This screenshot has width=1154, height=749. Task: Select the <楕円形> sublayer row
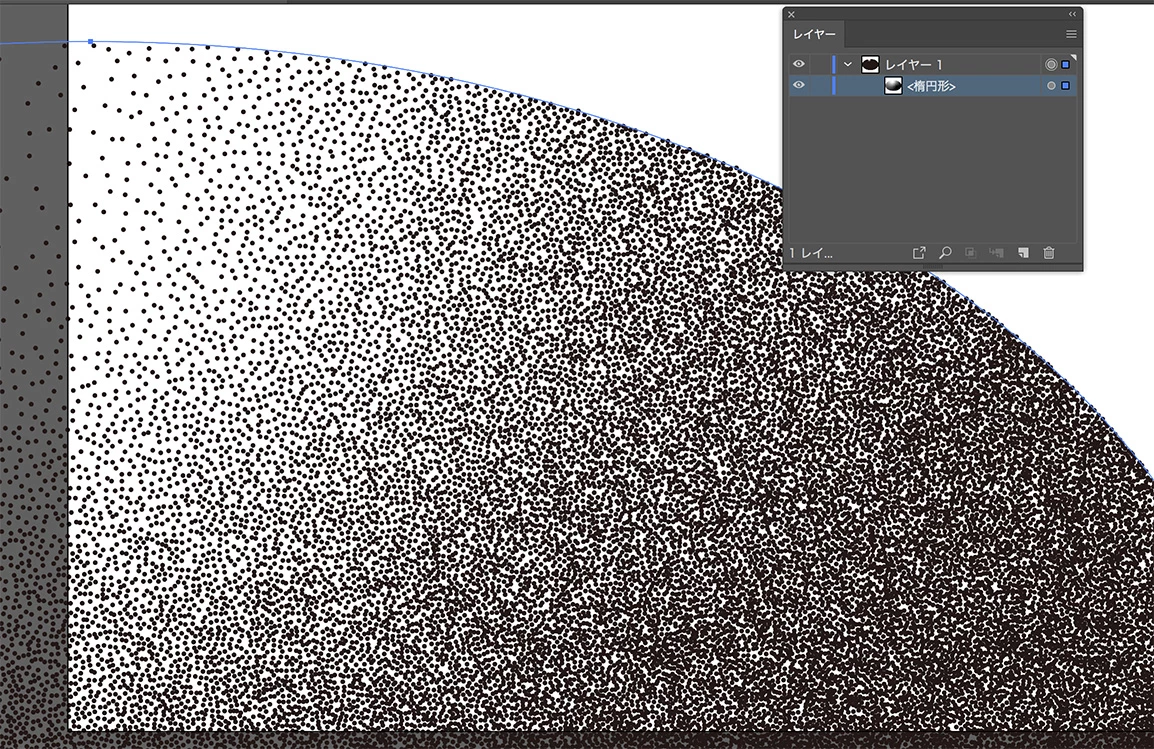pos(932,86)
